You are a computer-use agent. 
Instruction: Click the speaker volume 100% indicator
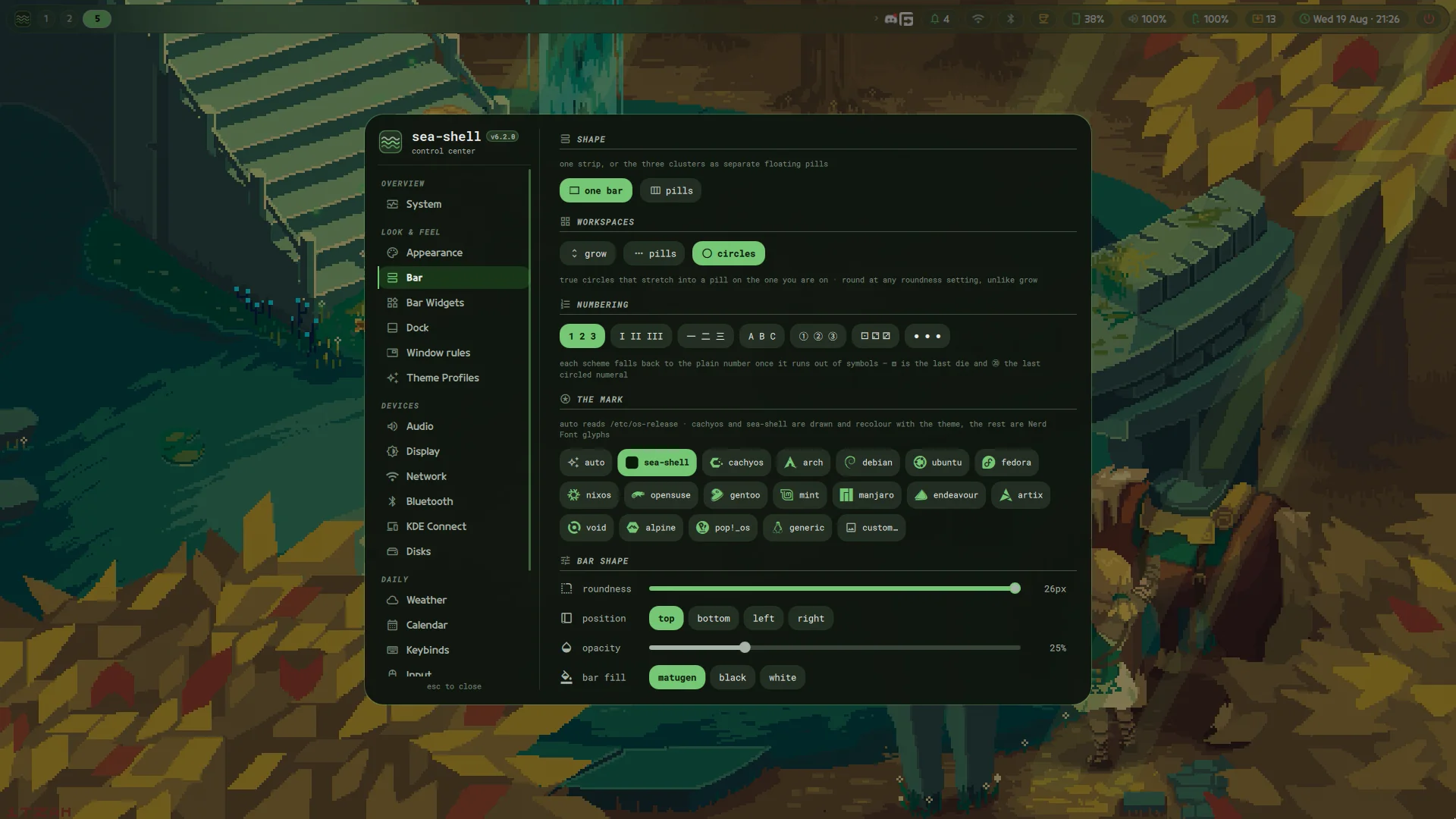[1147, 19]
